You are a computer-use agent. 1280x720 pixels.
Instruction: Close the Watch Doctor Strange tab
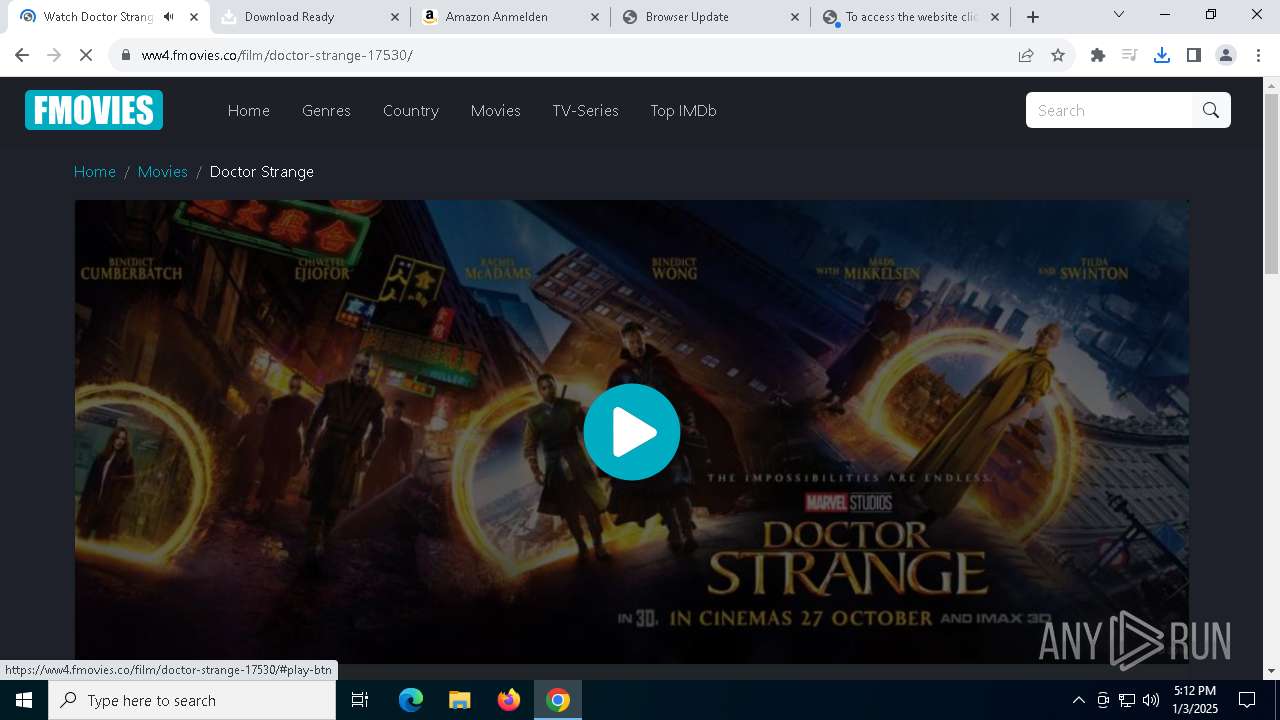(x=194, y=17)
